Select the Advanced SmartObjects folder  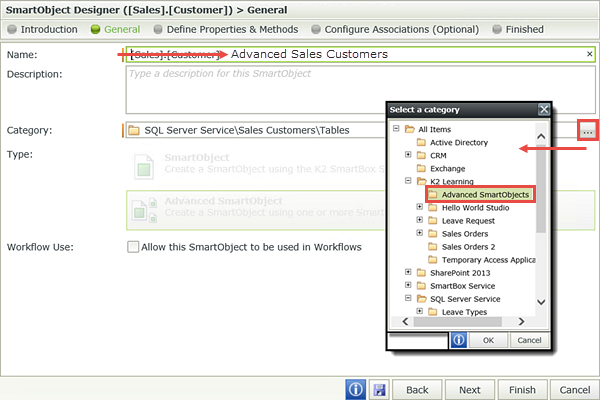[x=479, y=194]
